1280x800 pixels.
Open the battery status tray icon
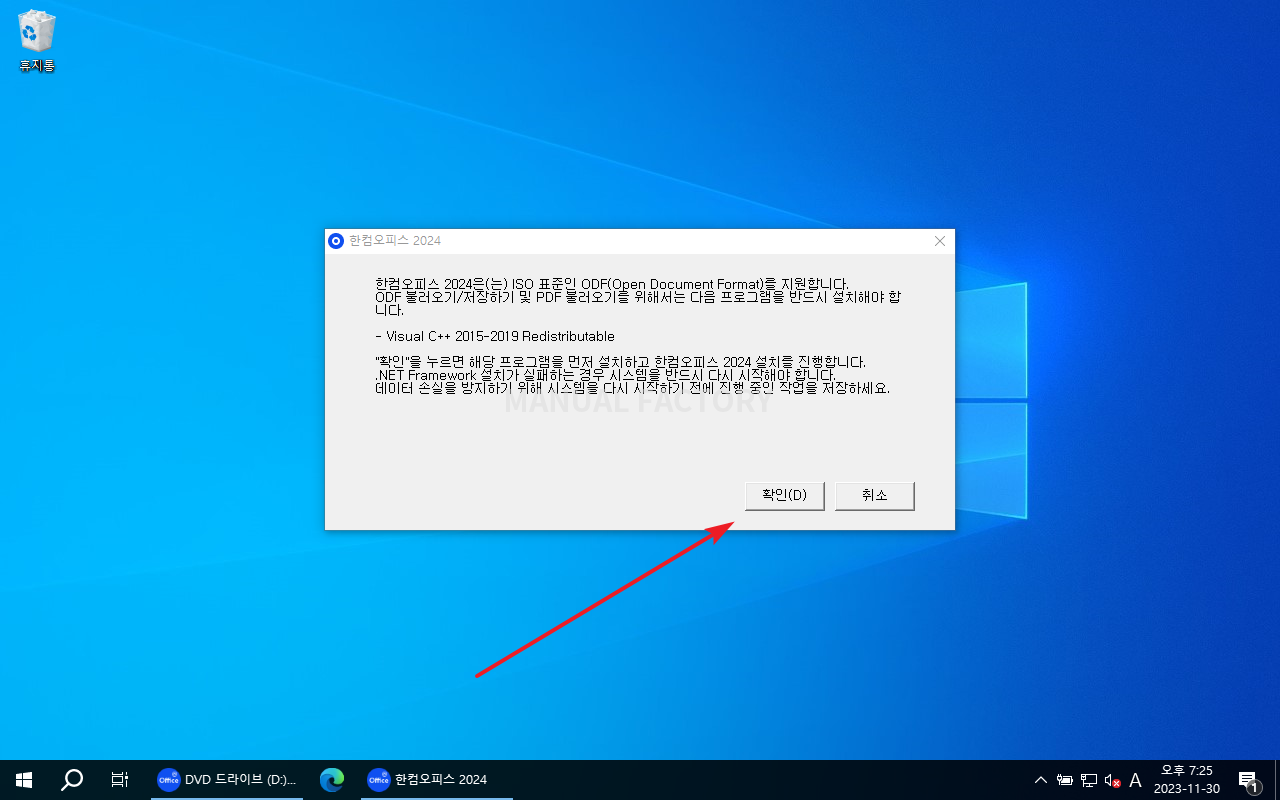(1065, 780)
